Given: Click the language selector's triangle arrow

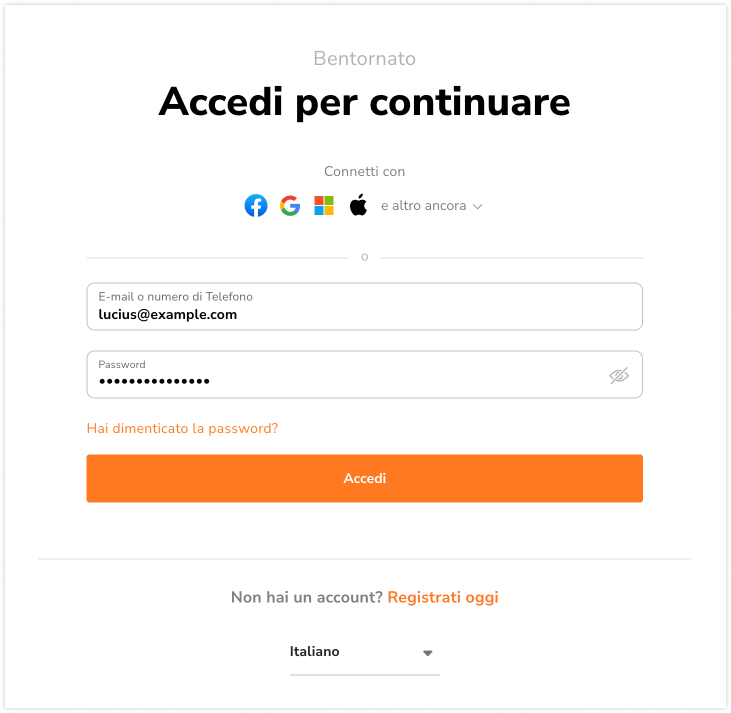Looking at the screenshot, I should [428, 653].
